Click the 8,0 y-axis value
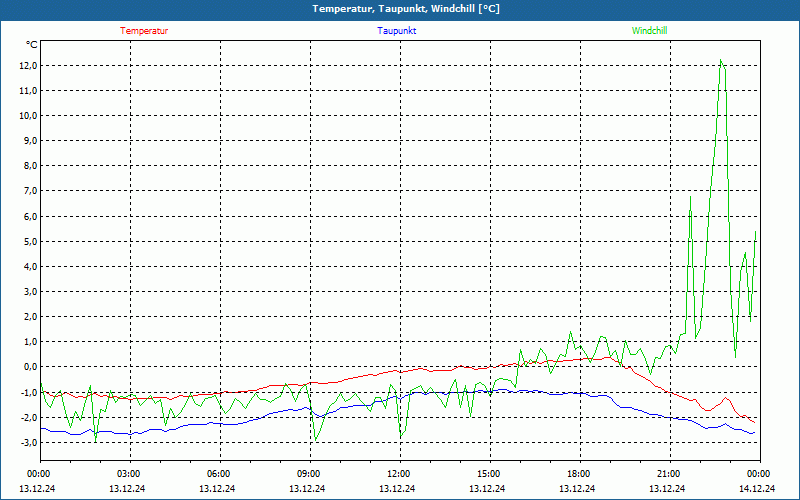 30,166
